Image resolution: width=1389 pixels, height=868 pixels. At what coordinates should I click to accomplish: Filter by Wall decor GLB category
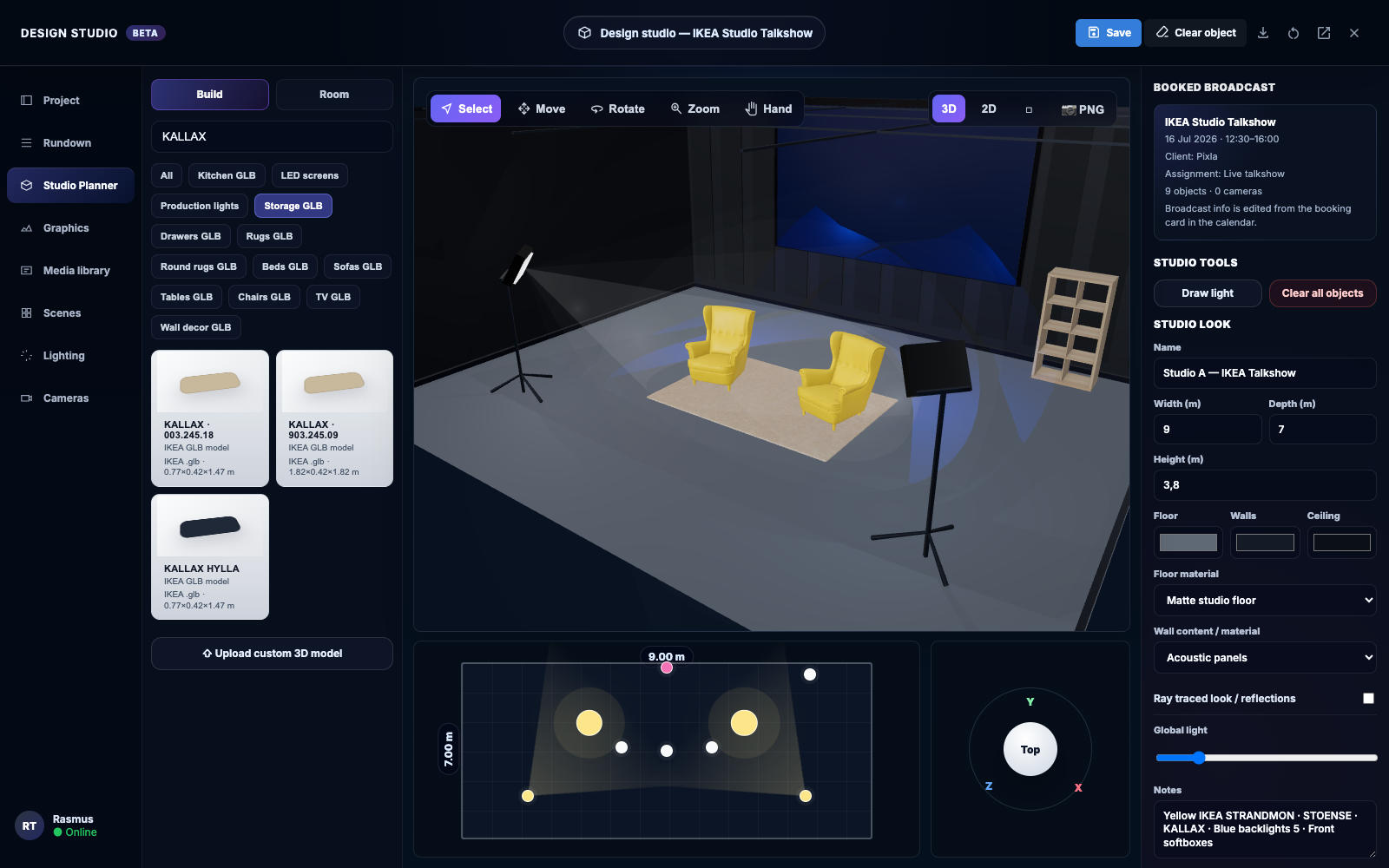(x=196, y=327)
